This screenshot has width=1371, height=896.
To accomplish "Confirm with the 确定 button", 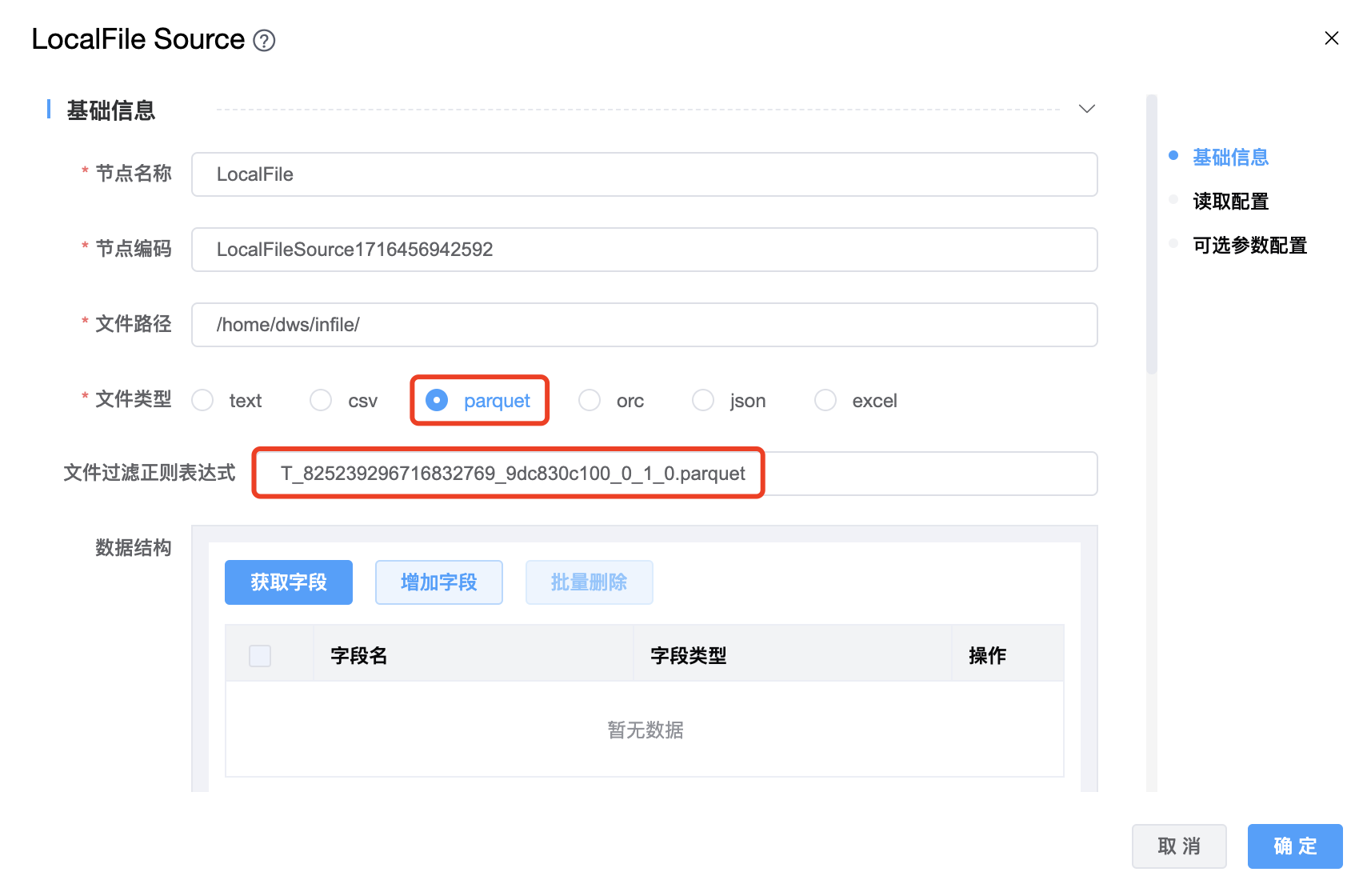I will [x=1294, y=846].
